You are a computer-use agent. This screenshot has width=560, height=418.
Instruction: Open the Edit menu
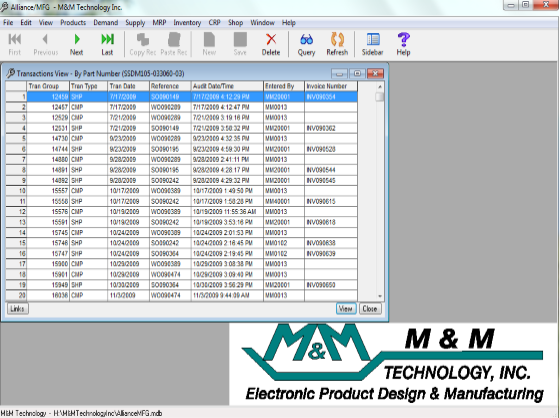click(x=26, y=23)
